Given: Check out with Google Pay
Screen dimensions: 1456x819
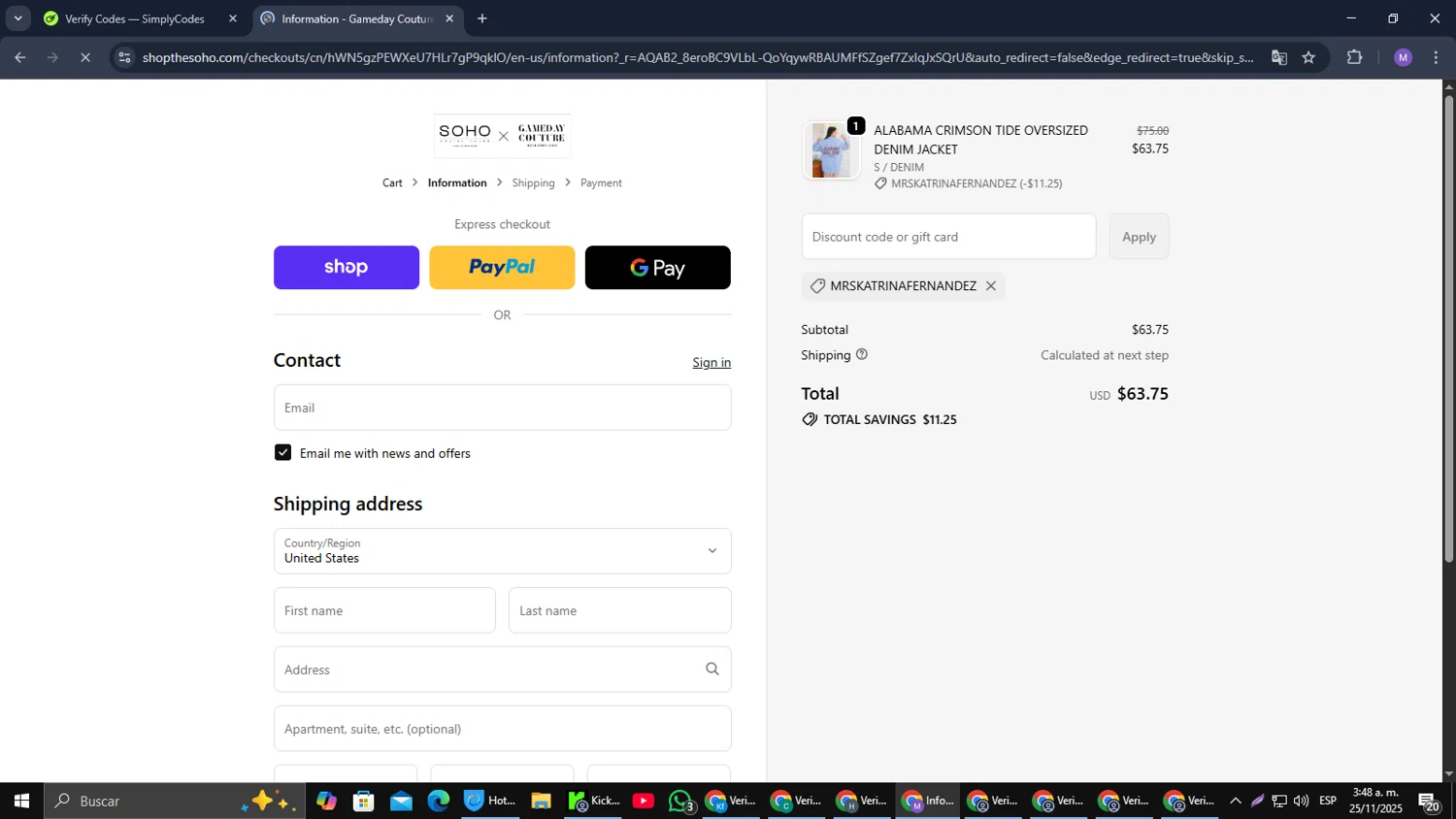Looking at the screenshot, I should (658, 267).
